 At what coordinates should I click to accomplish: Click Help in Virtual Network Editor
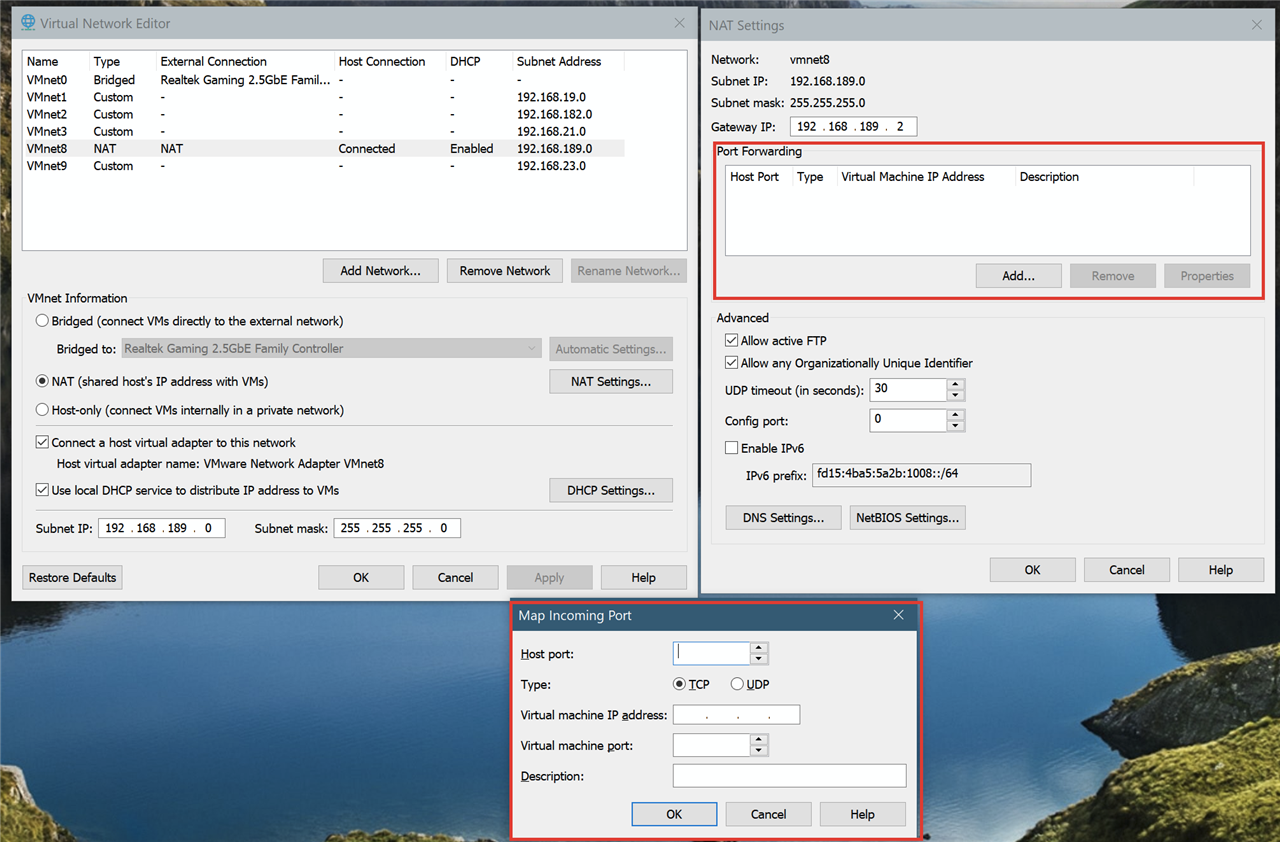pyautogui.click(x=643, y=577)
